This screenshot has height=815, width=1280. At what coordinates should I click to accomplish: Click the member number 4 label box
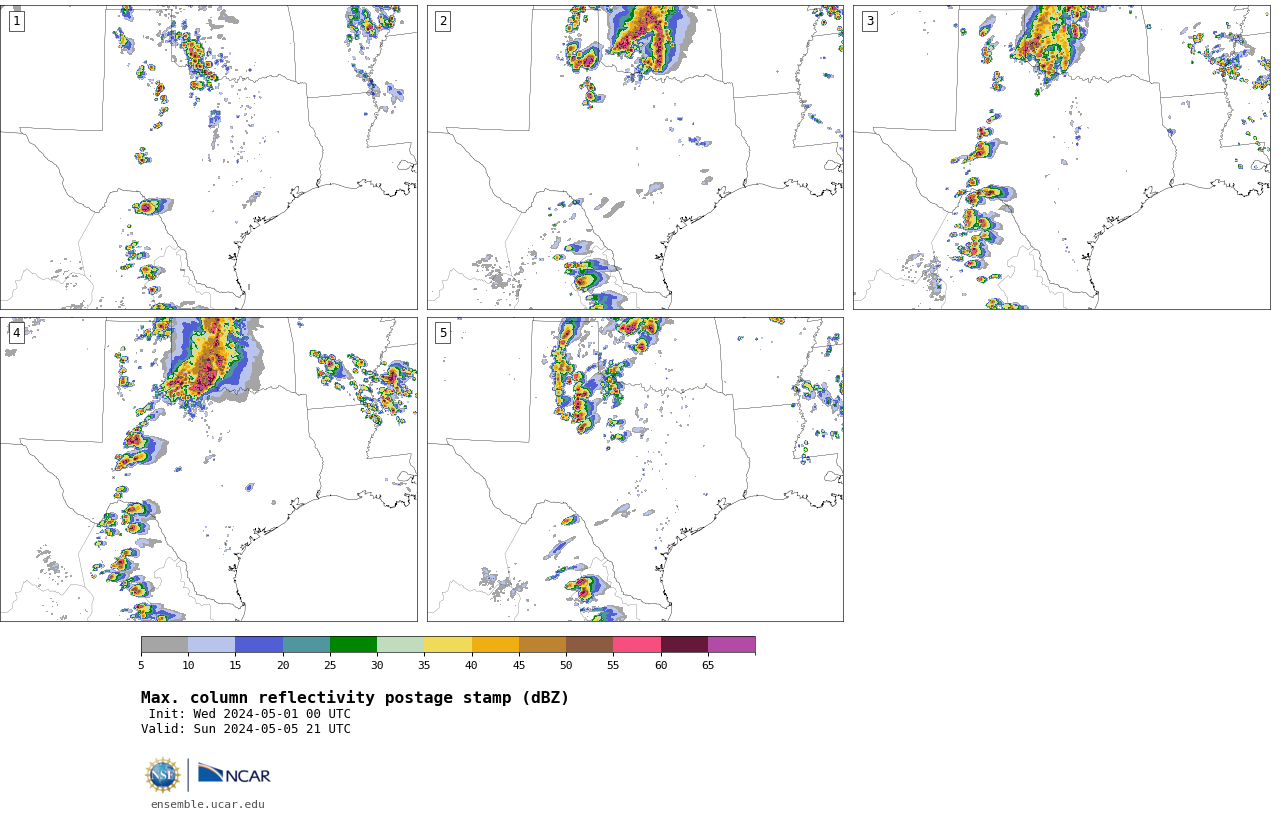16,333
